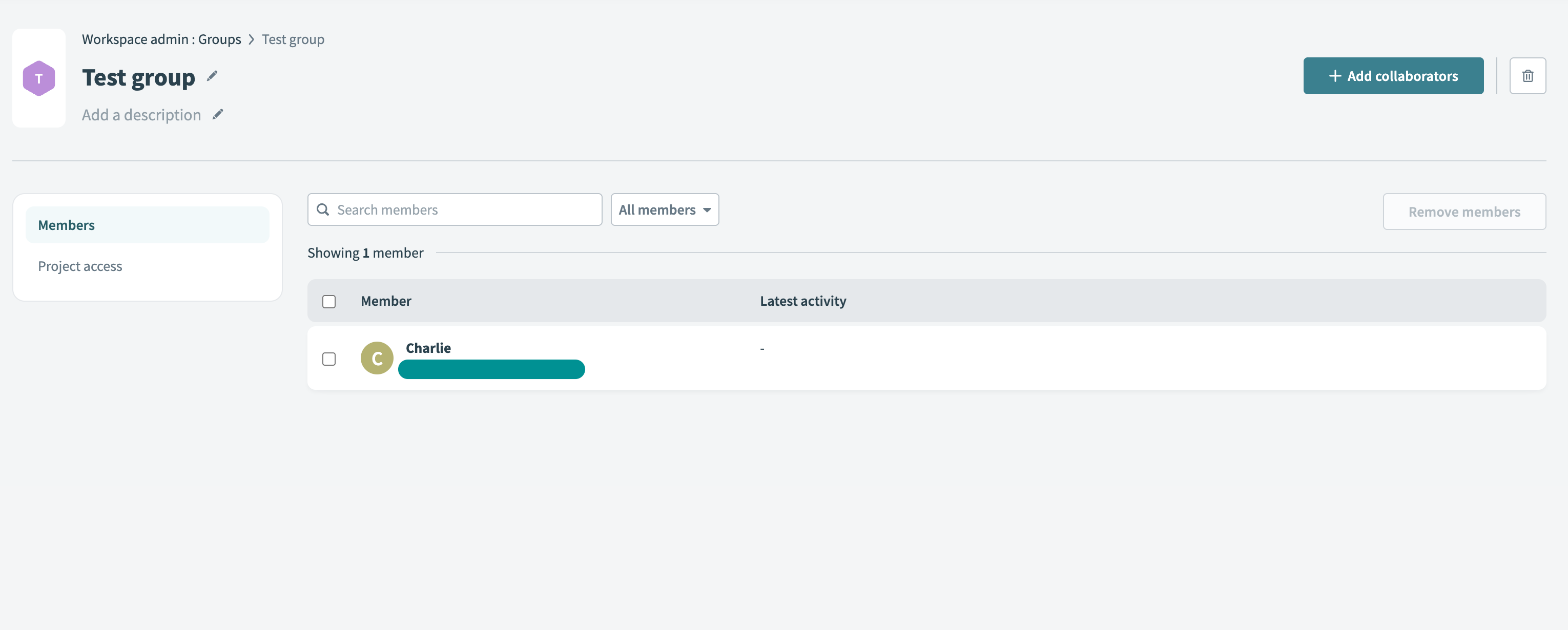Image resolution: width=1568 pixels, height=630 pixels.
Task: Click the pencil icon beside Test group title
Action: click(x=212, y=76)
